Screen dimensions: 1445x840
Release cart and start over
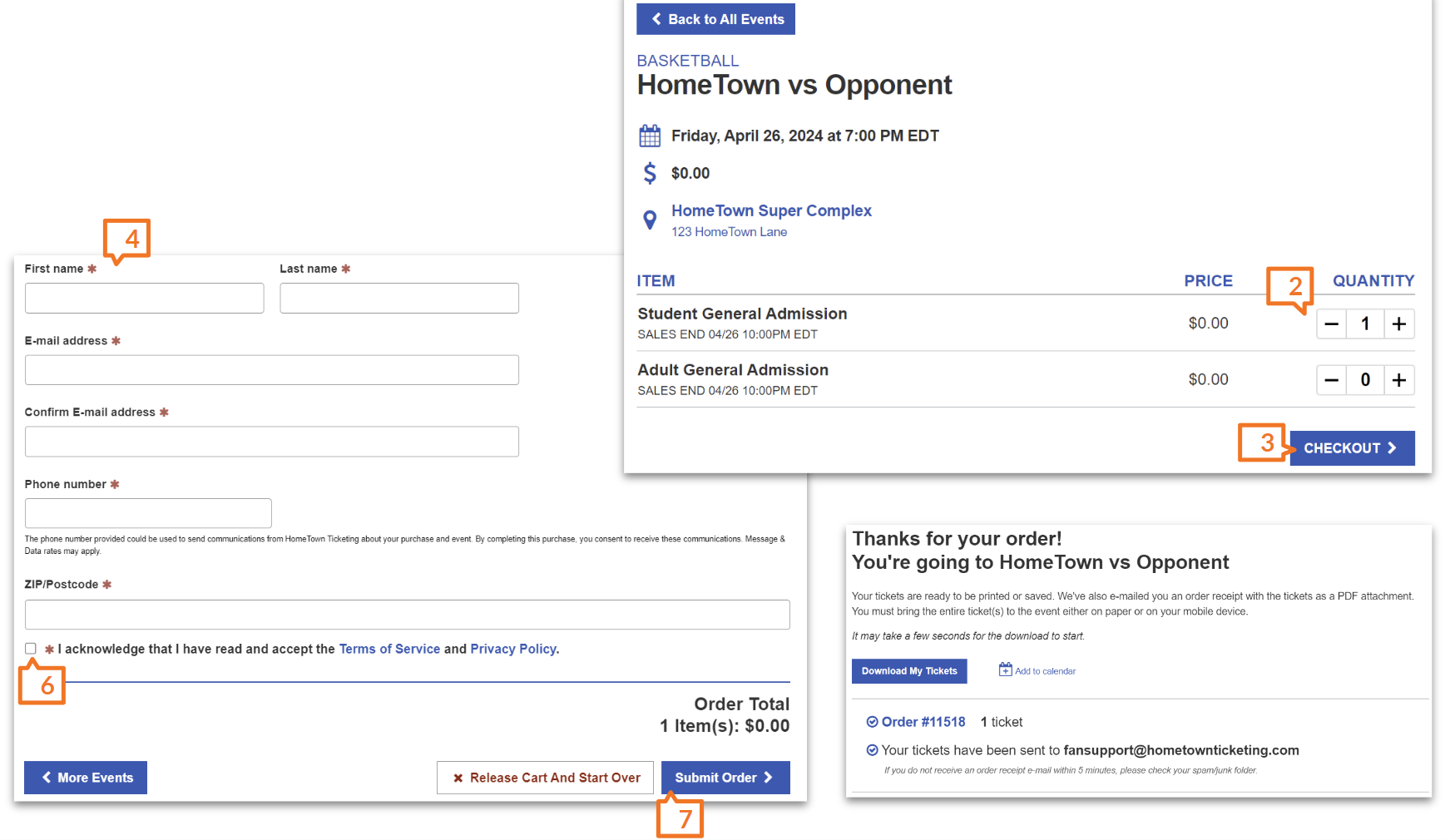click(545, 778)
